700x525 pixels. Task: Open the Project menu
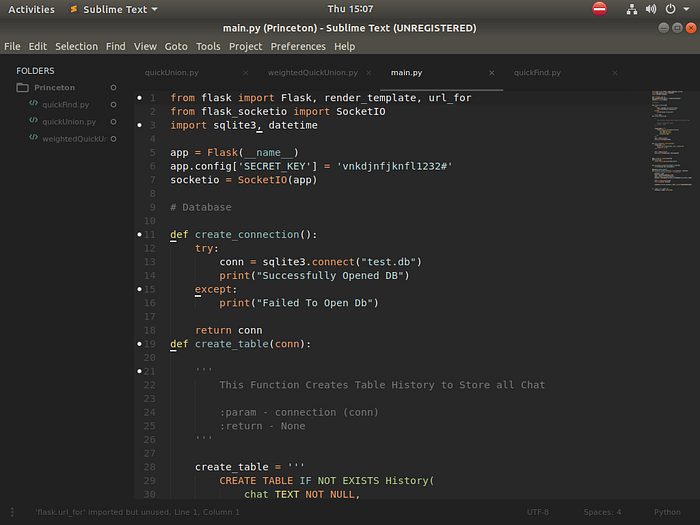pos(246,46)
